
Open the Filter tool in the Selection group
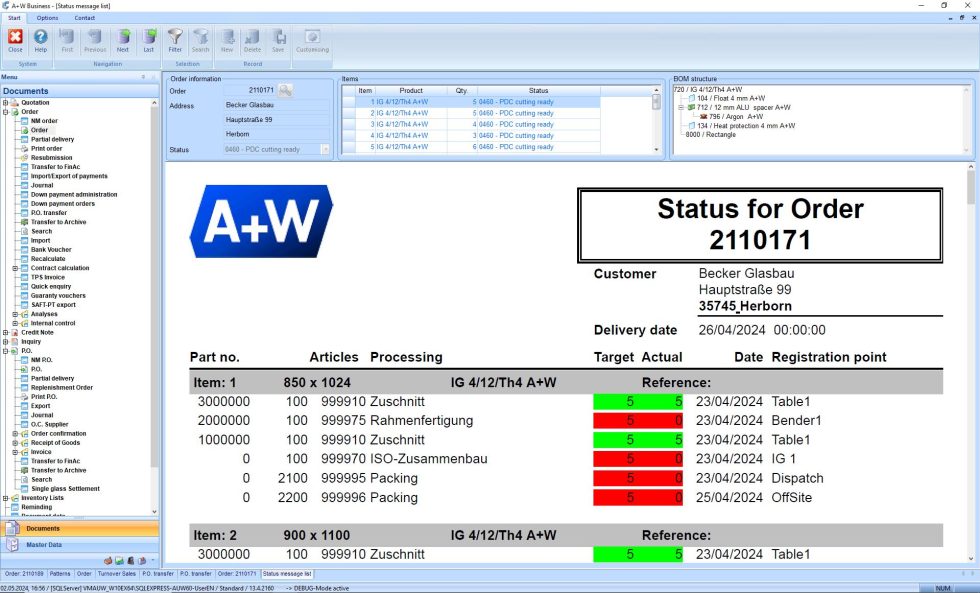click(x=174, y=42)
